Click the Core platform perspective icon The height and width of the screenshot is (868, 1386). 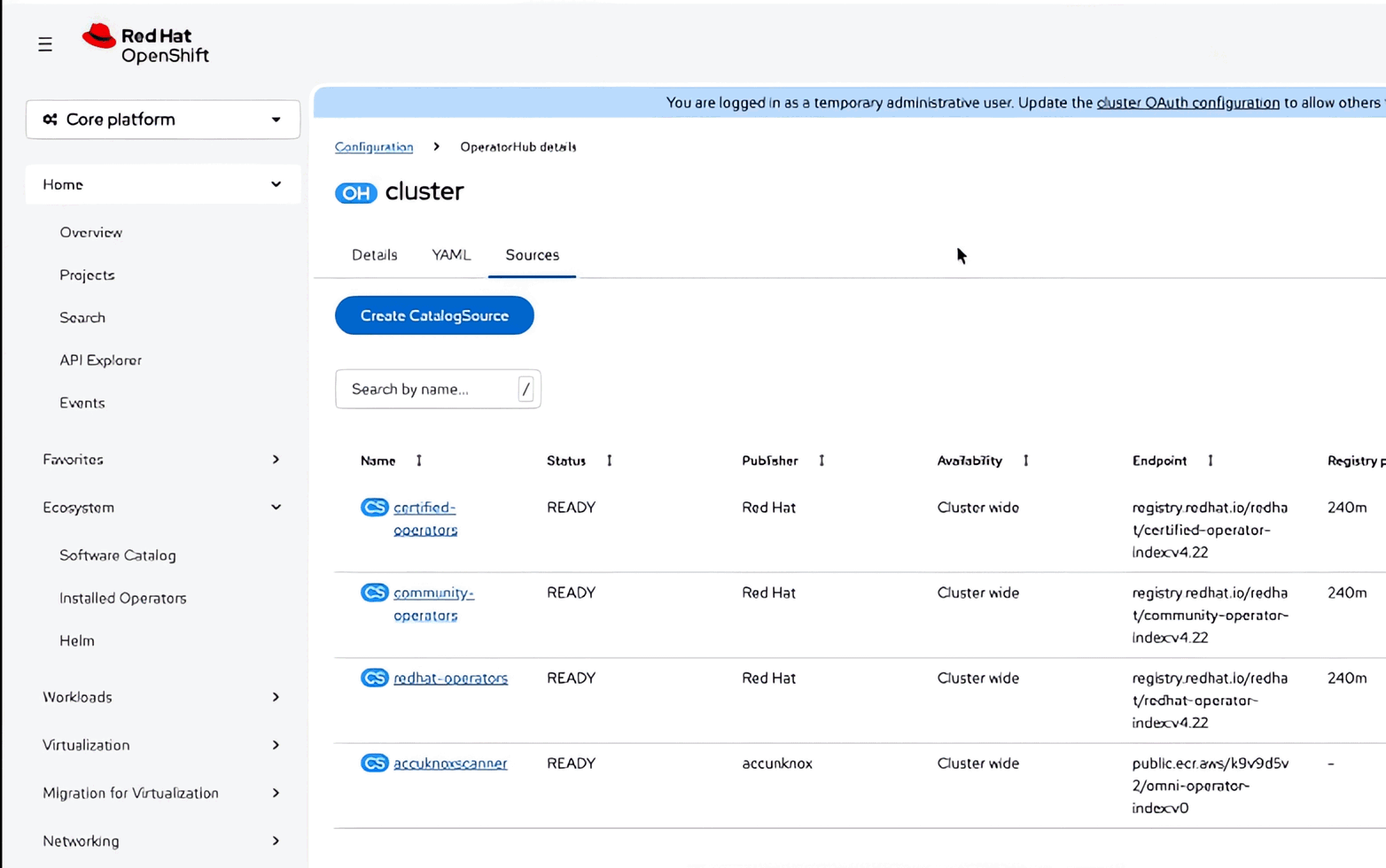51,120
